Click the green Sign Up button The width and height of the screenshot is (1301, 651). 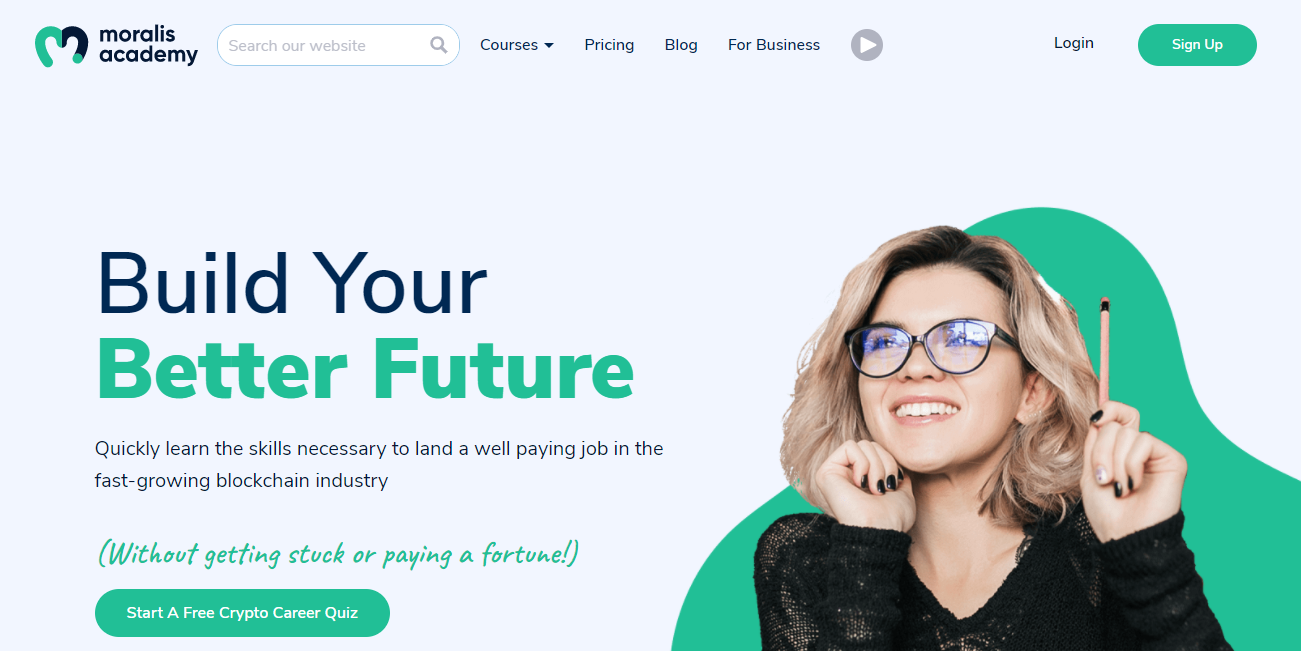(x=1197, y=45)
